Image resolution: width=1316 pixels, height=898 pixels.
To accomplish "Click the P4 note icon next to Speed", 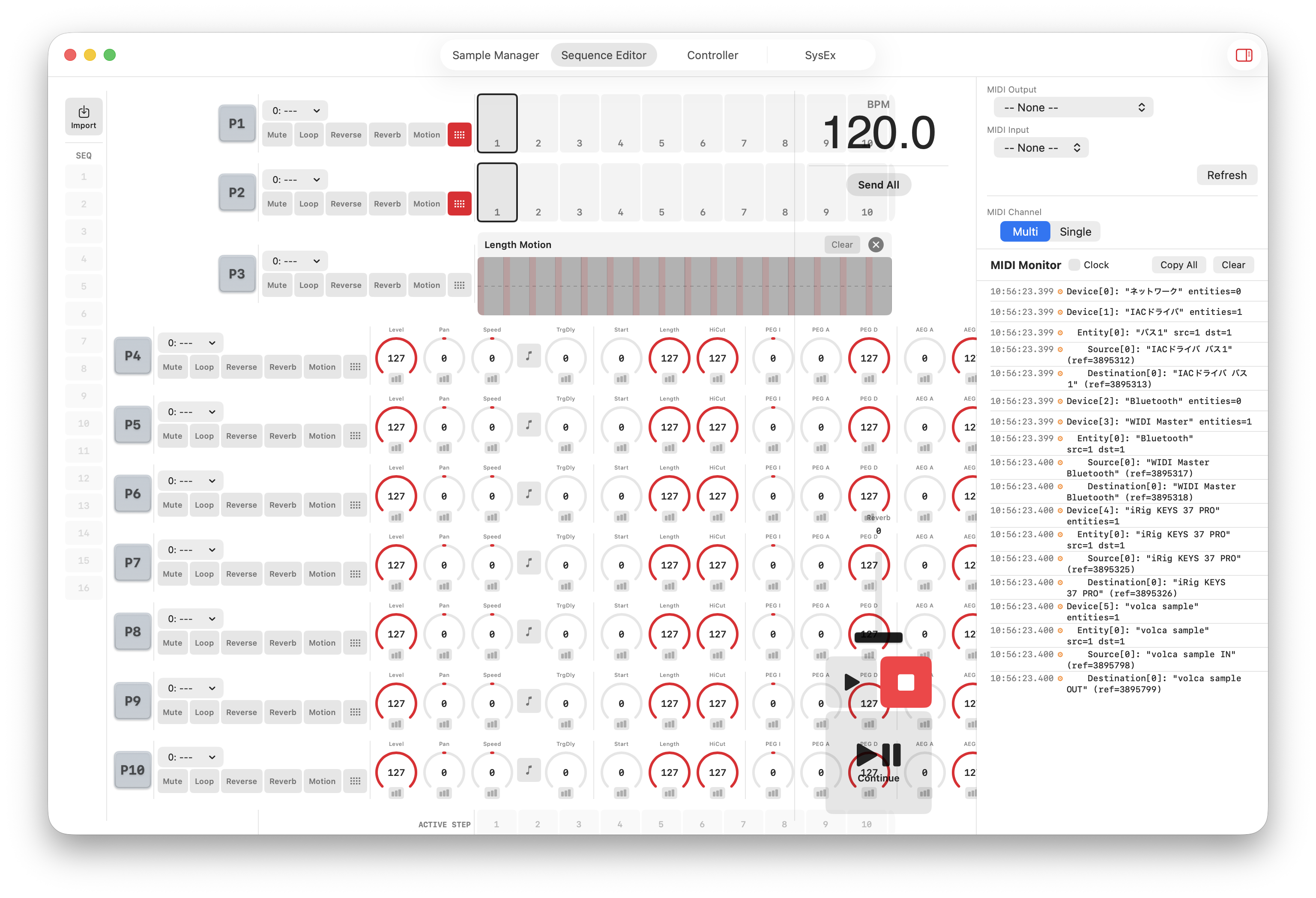I will (x=528, y=356).
